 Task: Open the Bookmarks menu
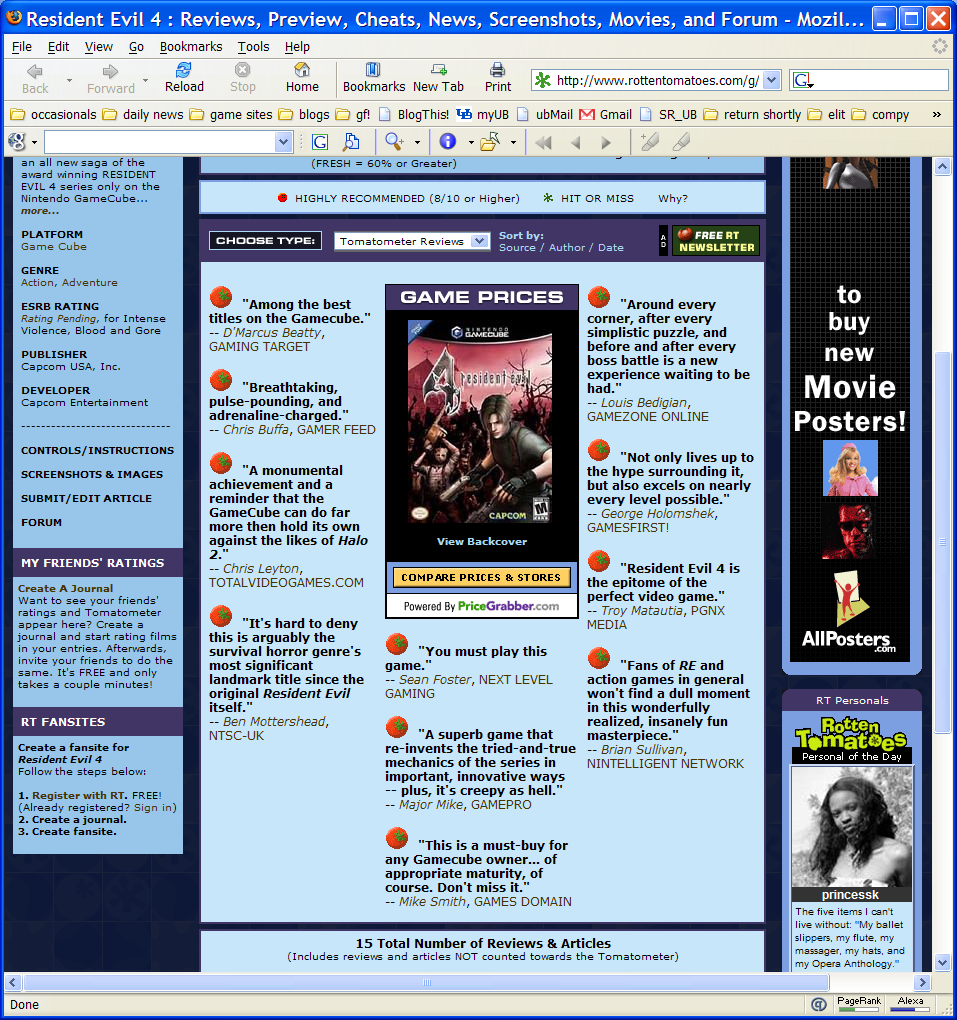click(x=190, y=47)
